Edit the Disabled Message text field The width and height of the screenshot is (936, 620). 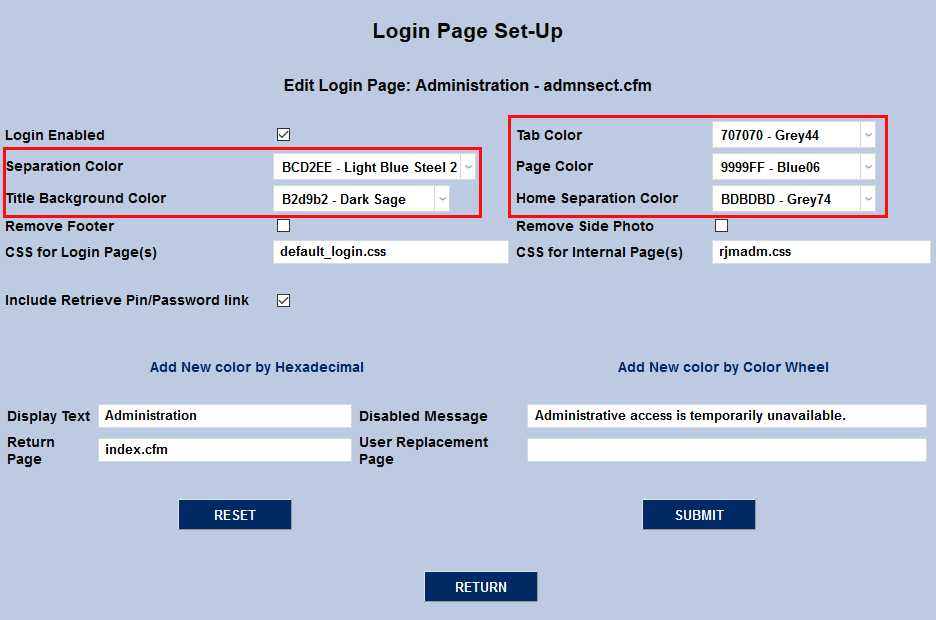click(726, 416)
